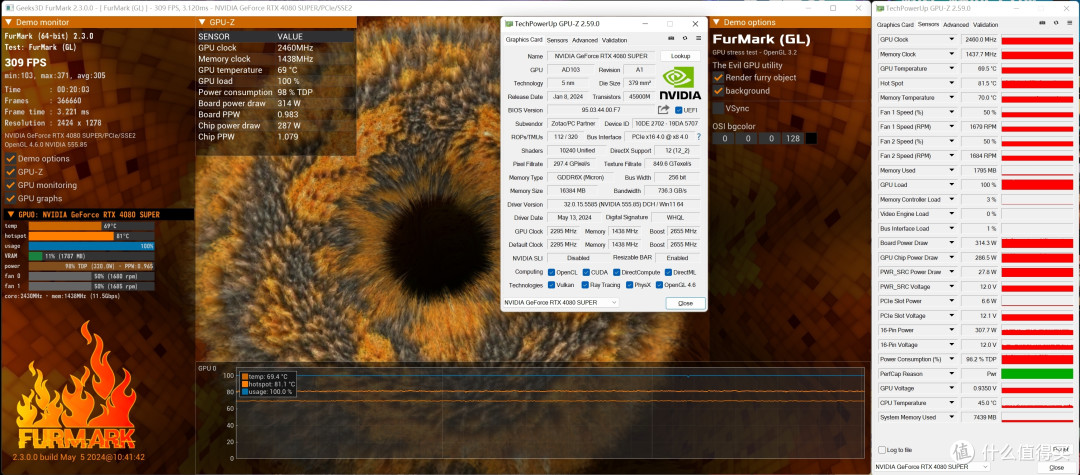This screenshot has height=475, width=1080.
Task: Click the Memory Temperature 70.0 °C value
Action: (979, 98)
